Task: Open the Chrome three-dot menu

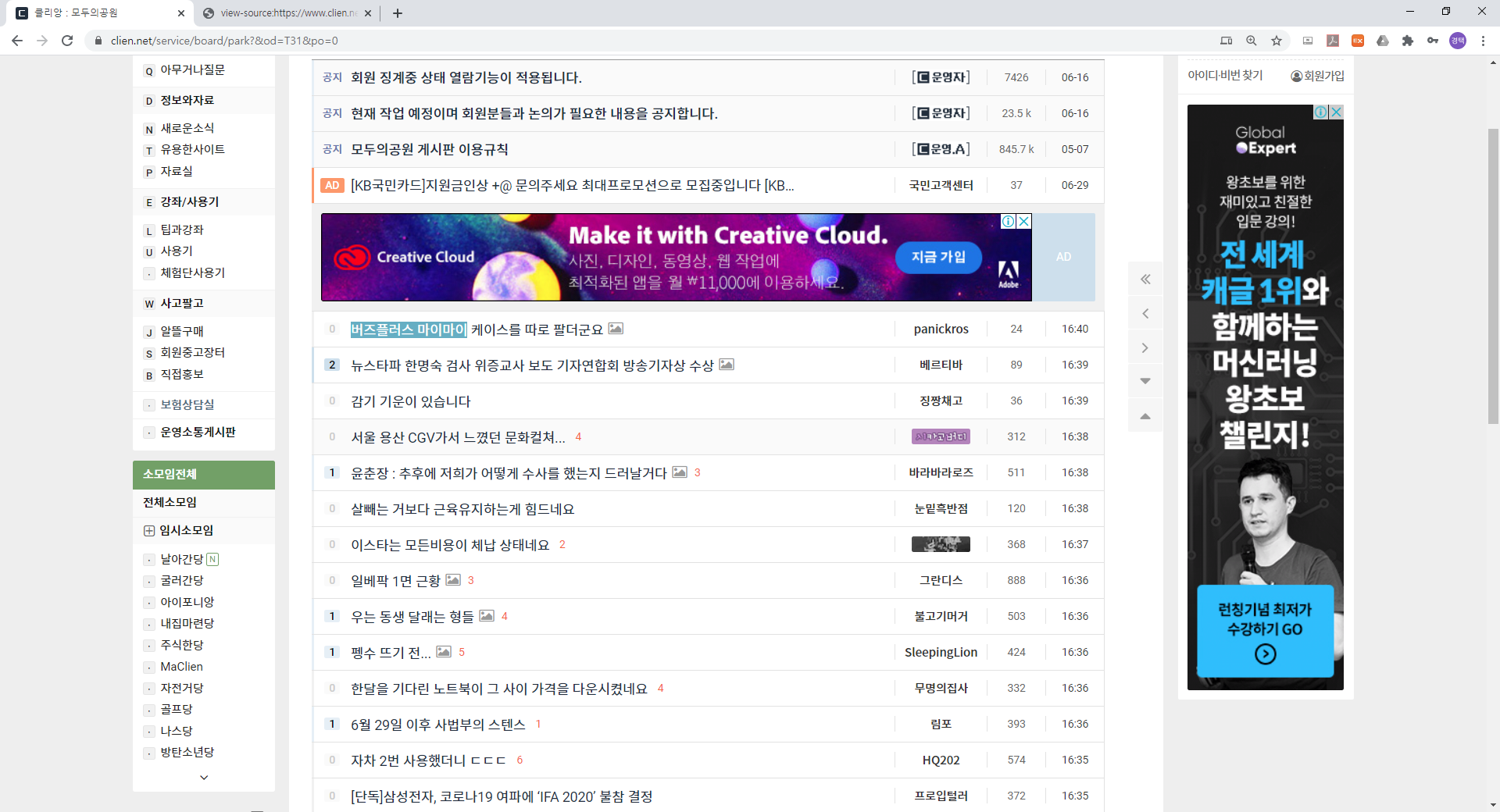Action: pos(1483,41)
